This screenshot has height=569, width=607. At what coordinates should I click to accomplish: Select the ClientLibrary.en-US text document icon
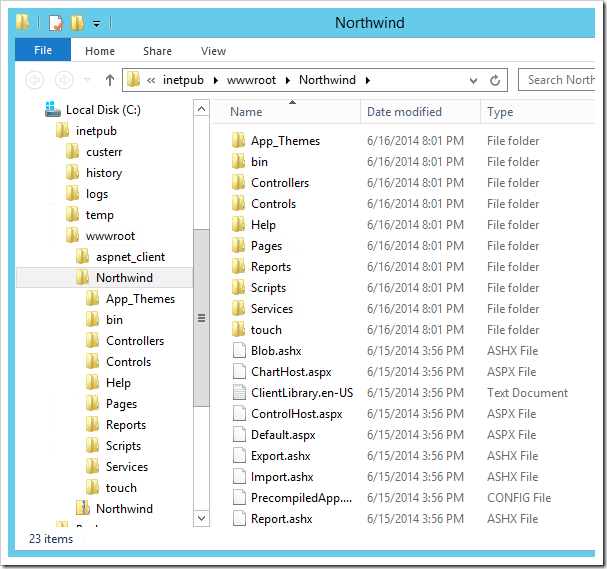point(239,392)
